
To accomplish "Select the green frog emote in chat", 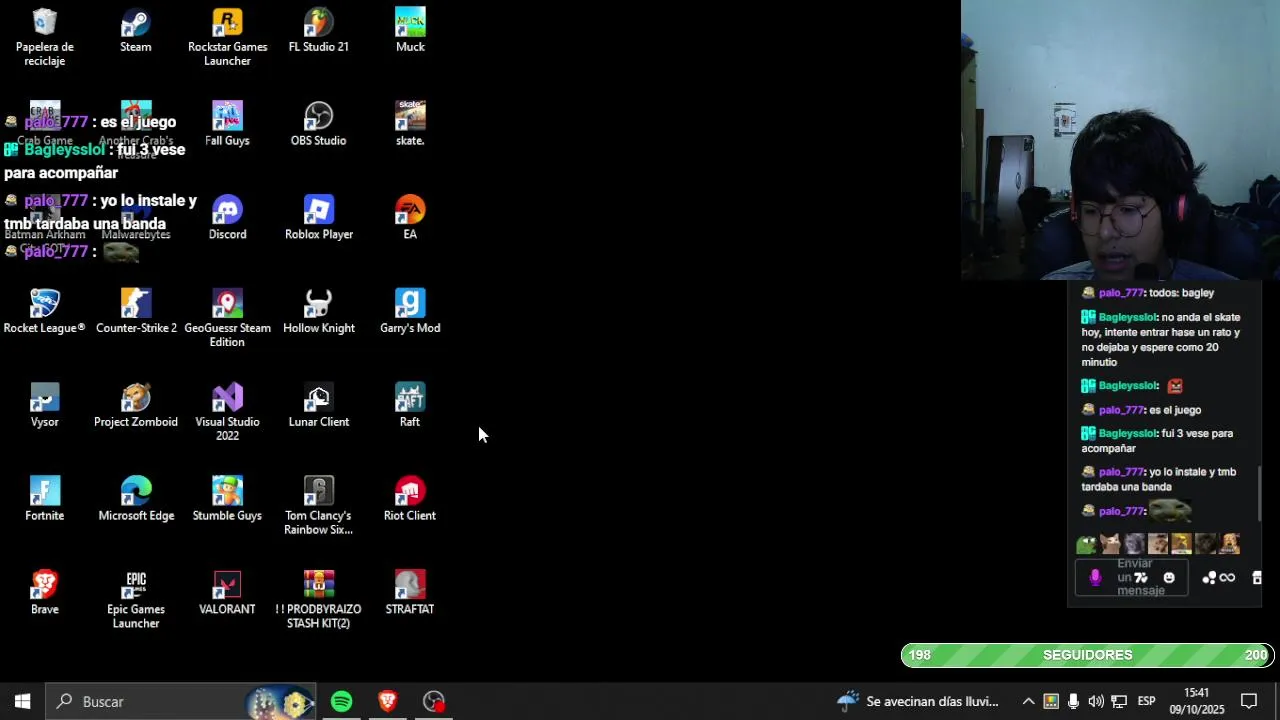I will pos(1087,544).
